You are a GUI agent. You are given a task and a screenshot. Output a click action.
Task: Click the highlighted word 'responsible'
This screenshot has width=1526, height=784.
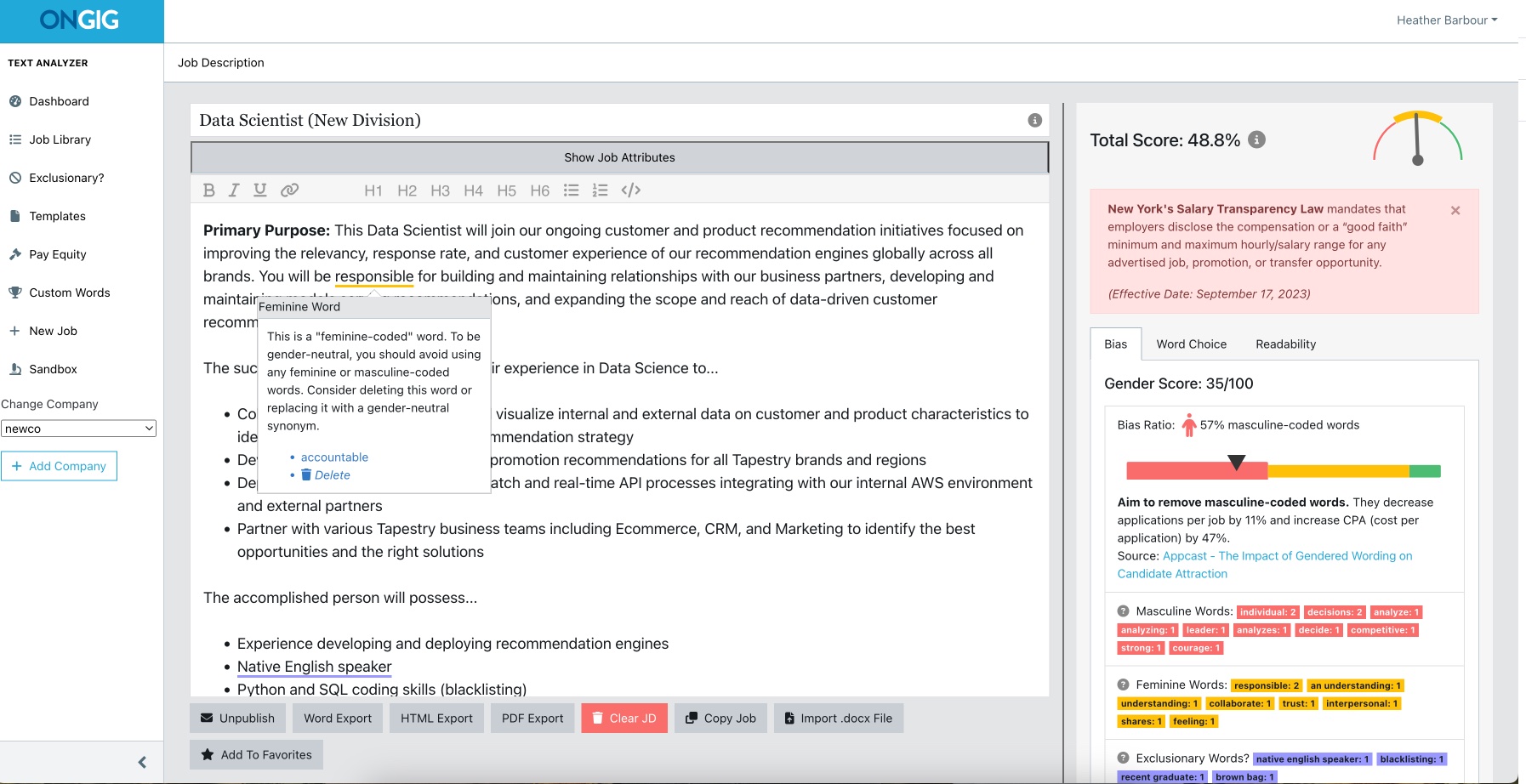374,276
